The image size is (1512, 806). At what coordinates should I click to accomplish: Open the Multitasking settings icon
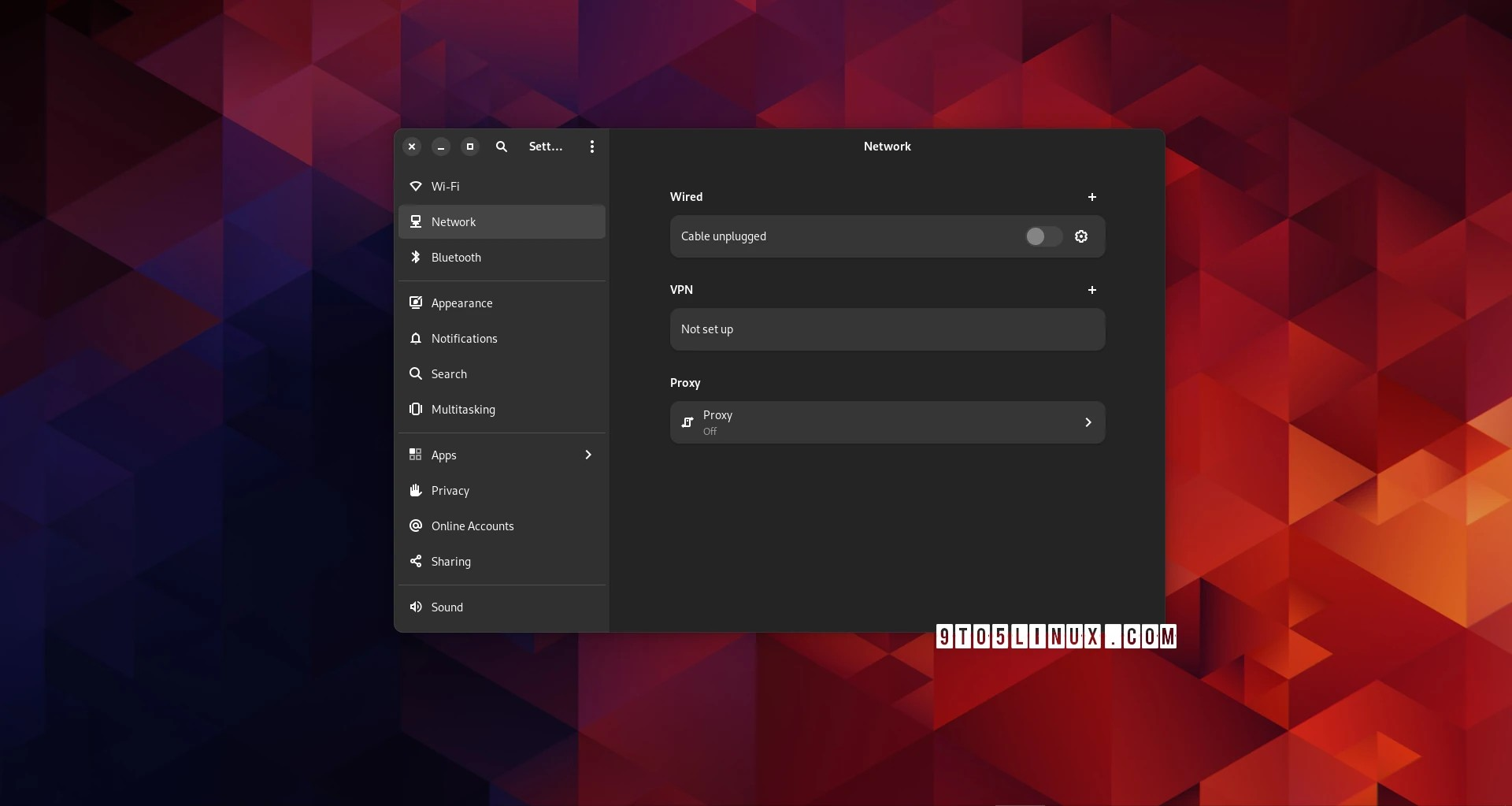pyautogui.click(x=415, y=409)
